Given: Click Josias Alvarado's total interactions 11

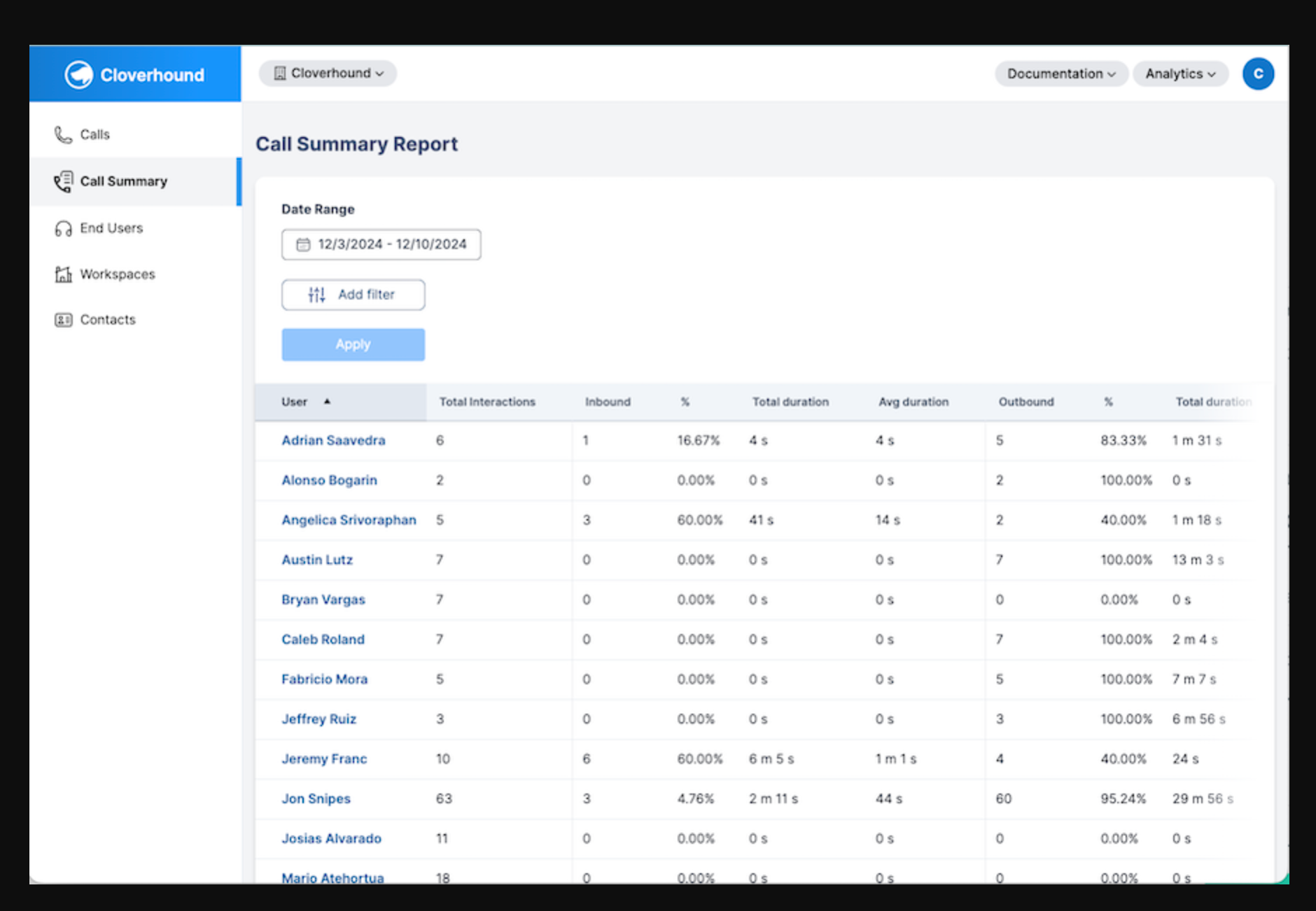Looking at the screenshot, I should point(442,838).
